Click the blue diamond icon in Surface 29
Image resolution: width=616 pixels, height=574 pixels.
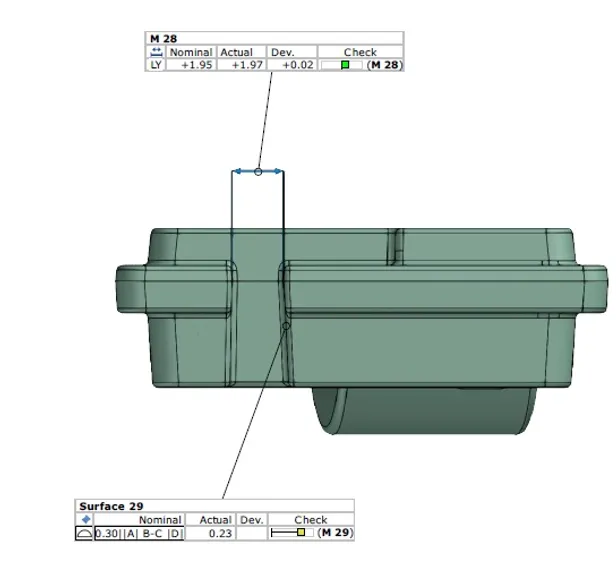[x=85, y=520]
